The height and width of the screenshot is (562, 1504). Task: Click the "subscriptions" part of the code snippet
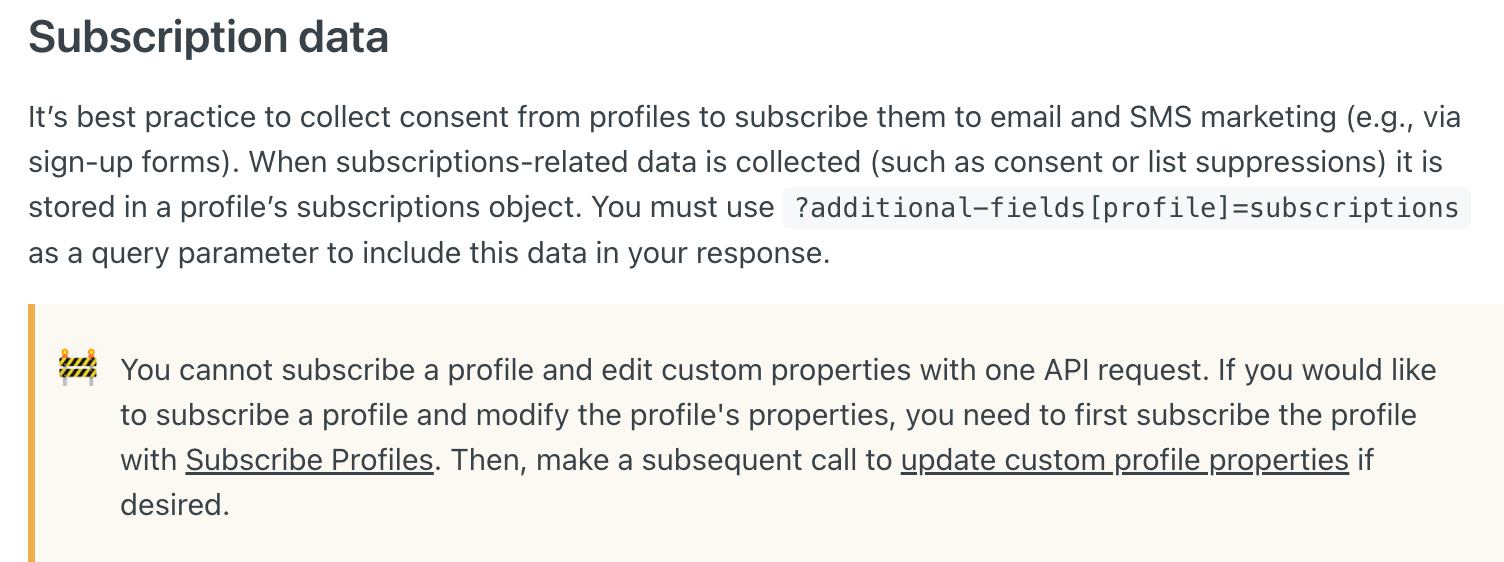(x=1354, y=208)
